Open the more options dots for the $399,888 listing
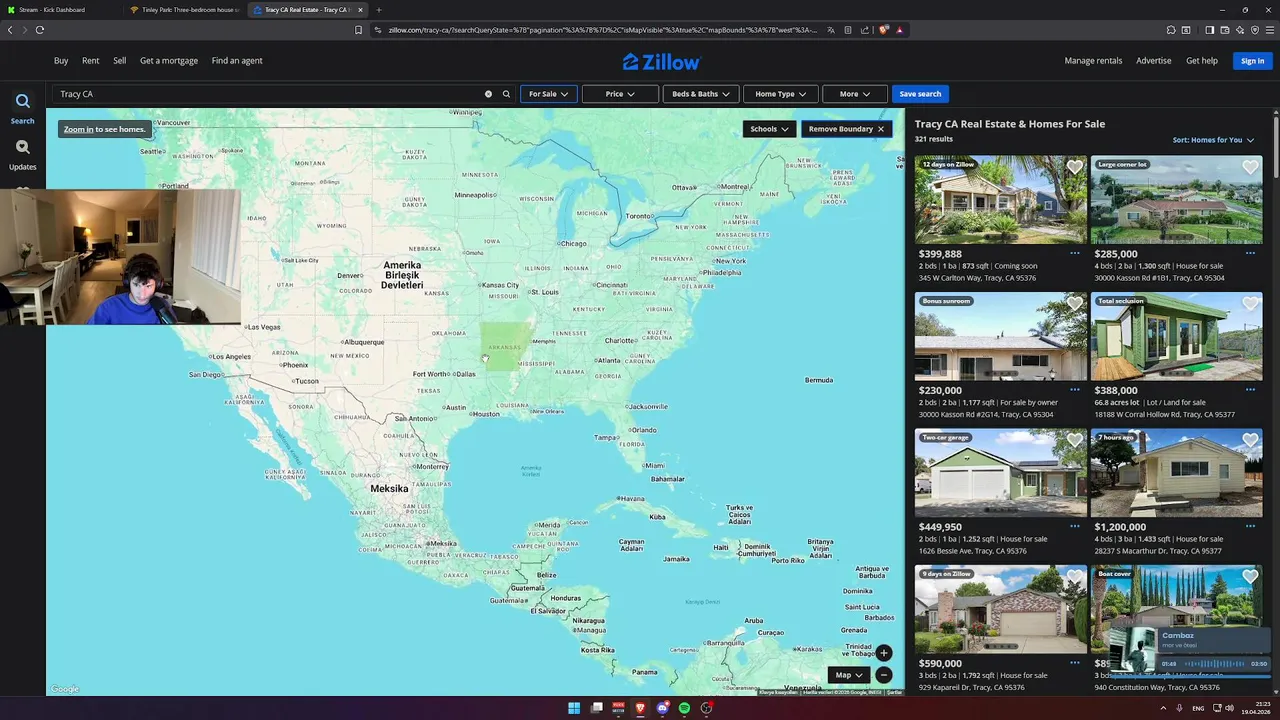The height and width of the screenshot is (720, 1280). (x=1075, y=253)
